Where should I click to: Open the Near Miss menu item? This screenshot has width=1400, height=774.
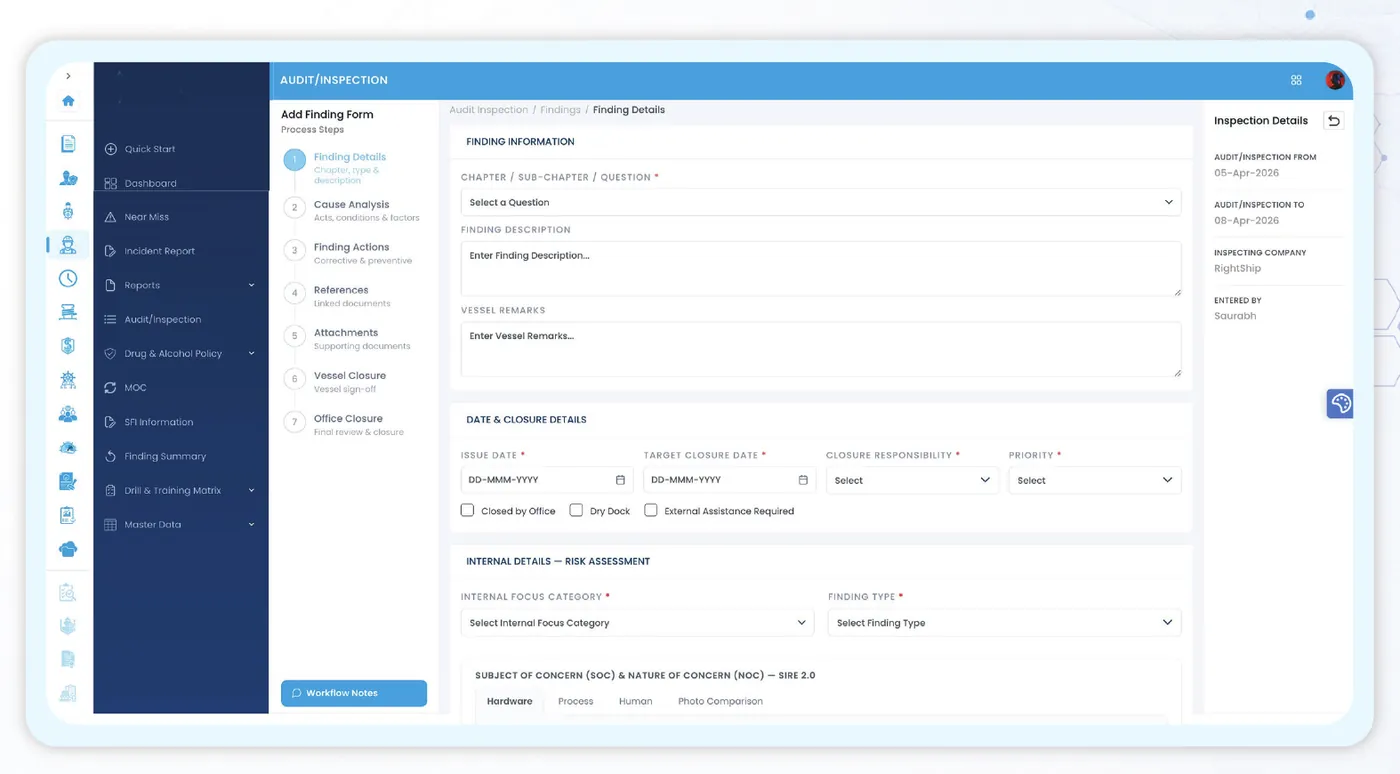click(x=147, y=217)
